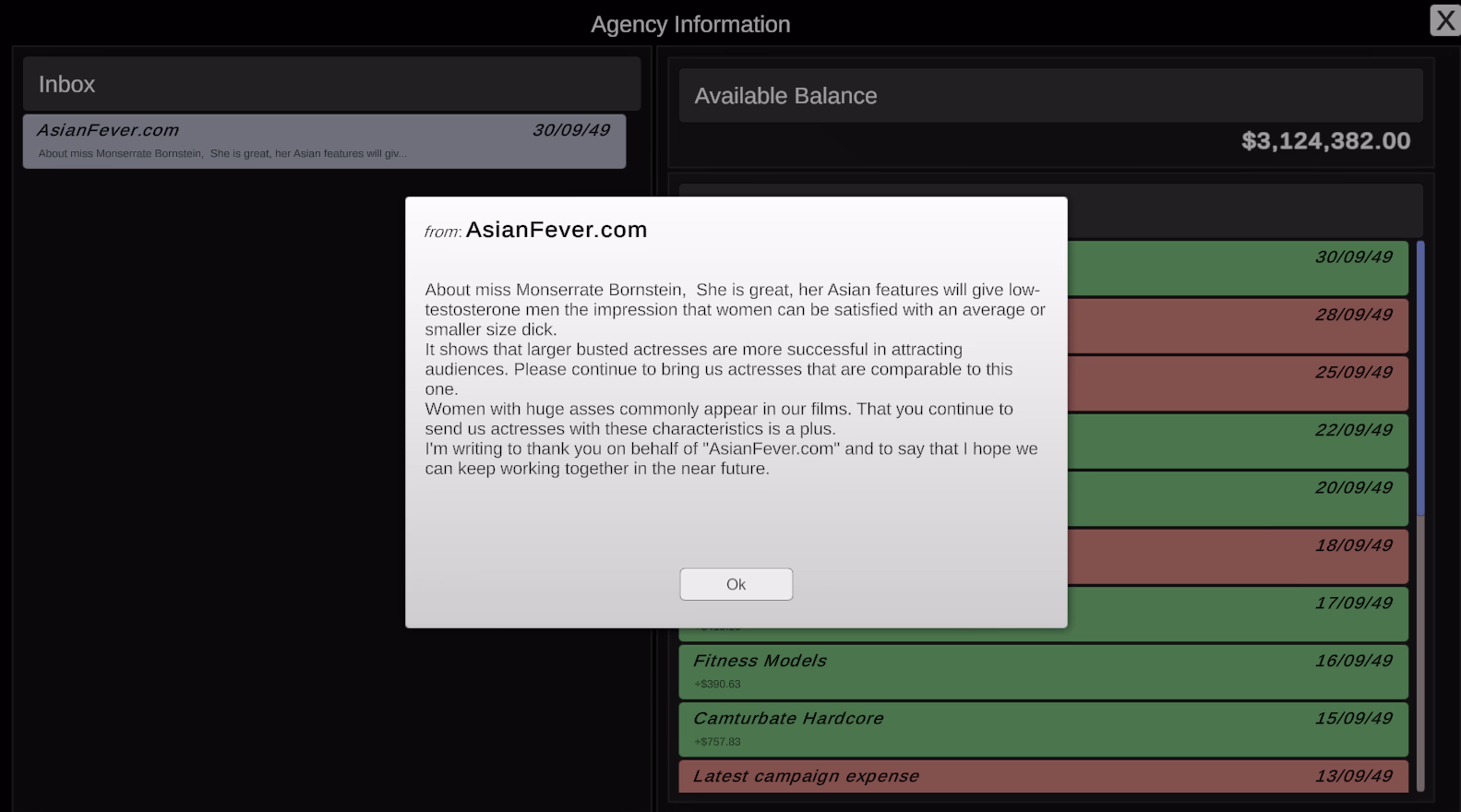Click the Inbox panel header

pos(331,84)
